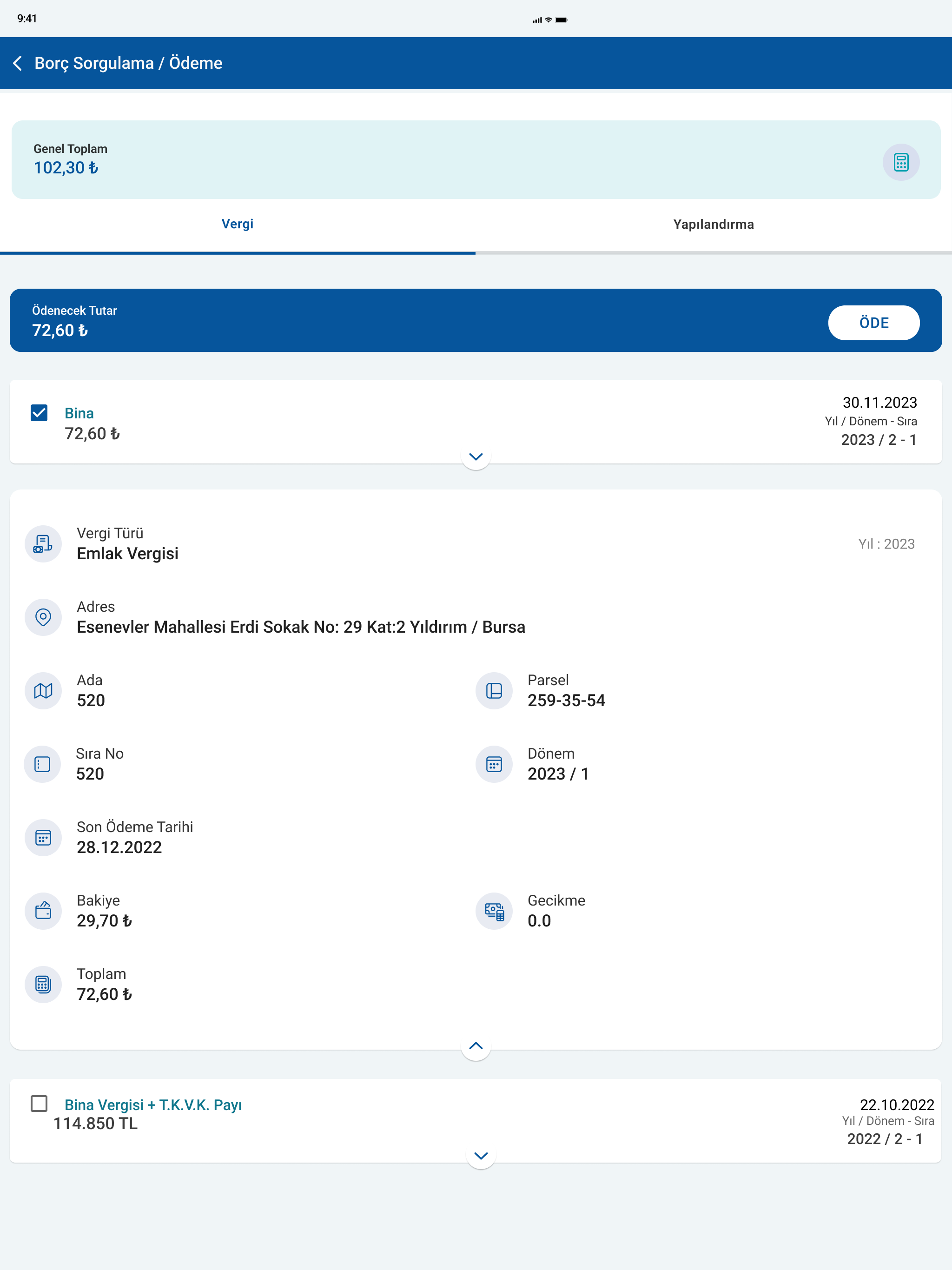Select the 2023 / 2 - 1 period text
Viewport: 952px width, 1270px height.
coord(879,440)
